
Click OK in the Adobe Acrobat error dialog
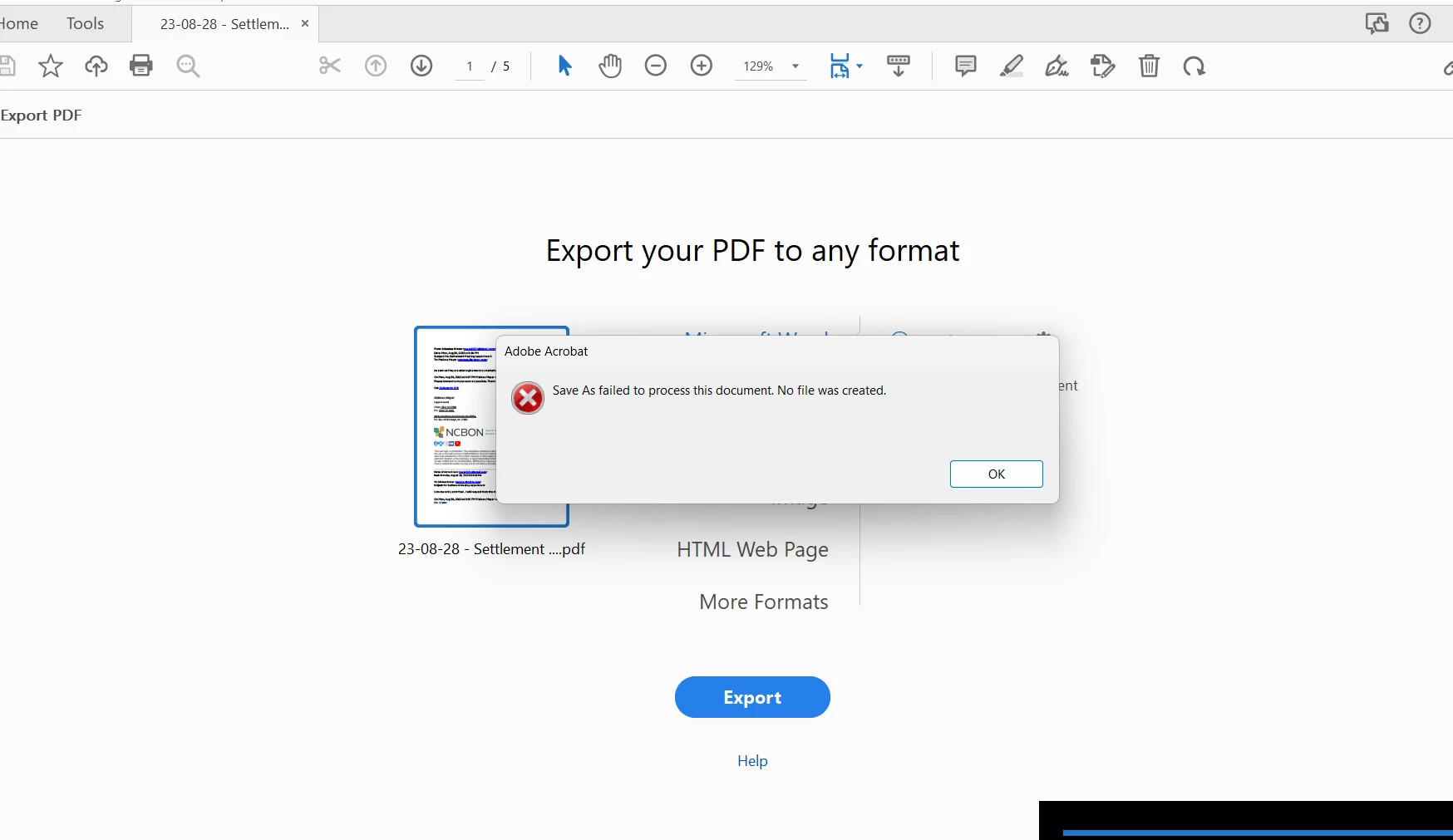coord(996,474)
